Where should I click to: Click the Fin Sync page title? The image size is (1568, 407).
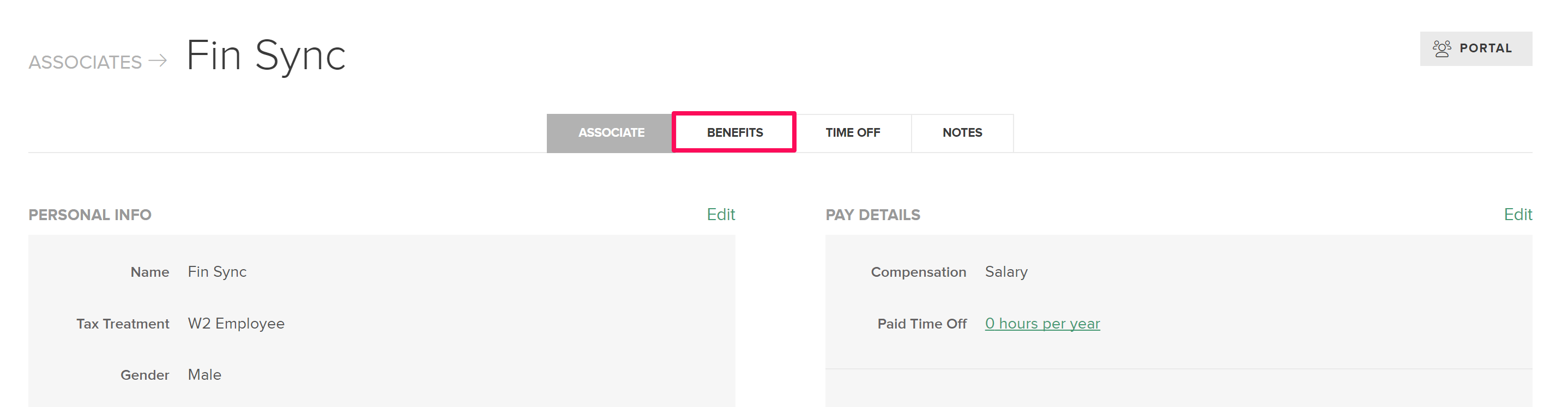266,56
